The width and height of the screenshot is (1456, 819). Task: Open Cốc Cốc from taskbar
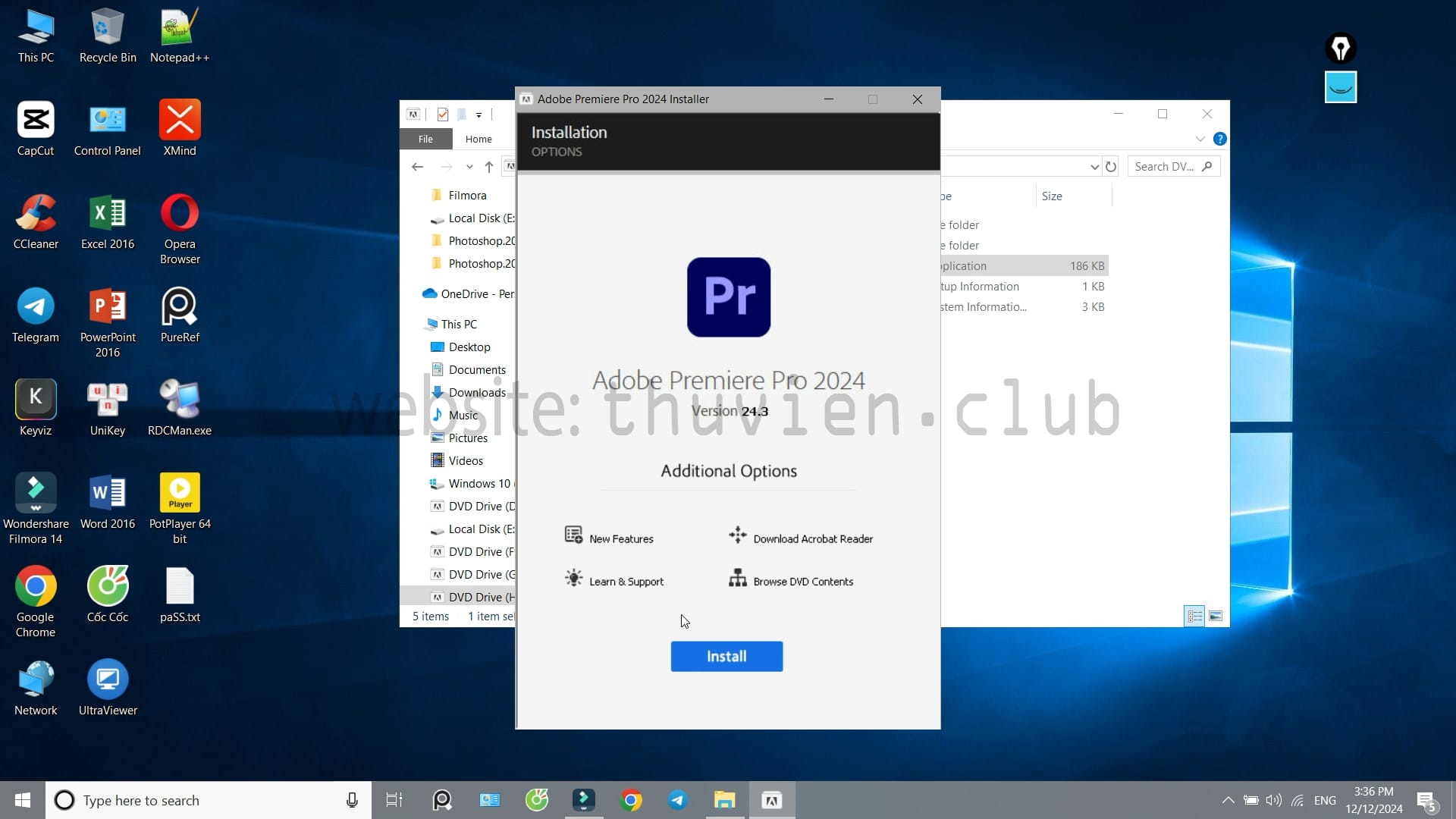point(537,800)
